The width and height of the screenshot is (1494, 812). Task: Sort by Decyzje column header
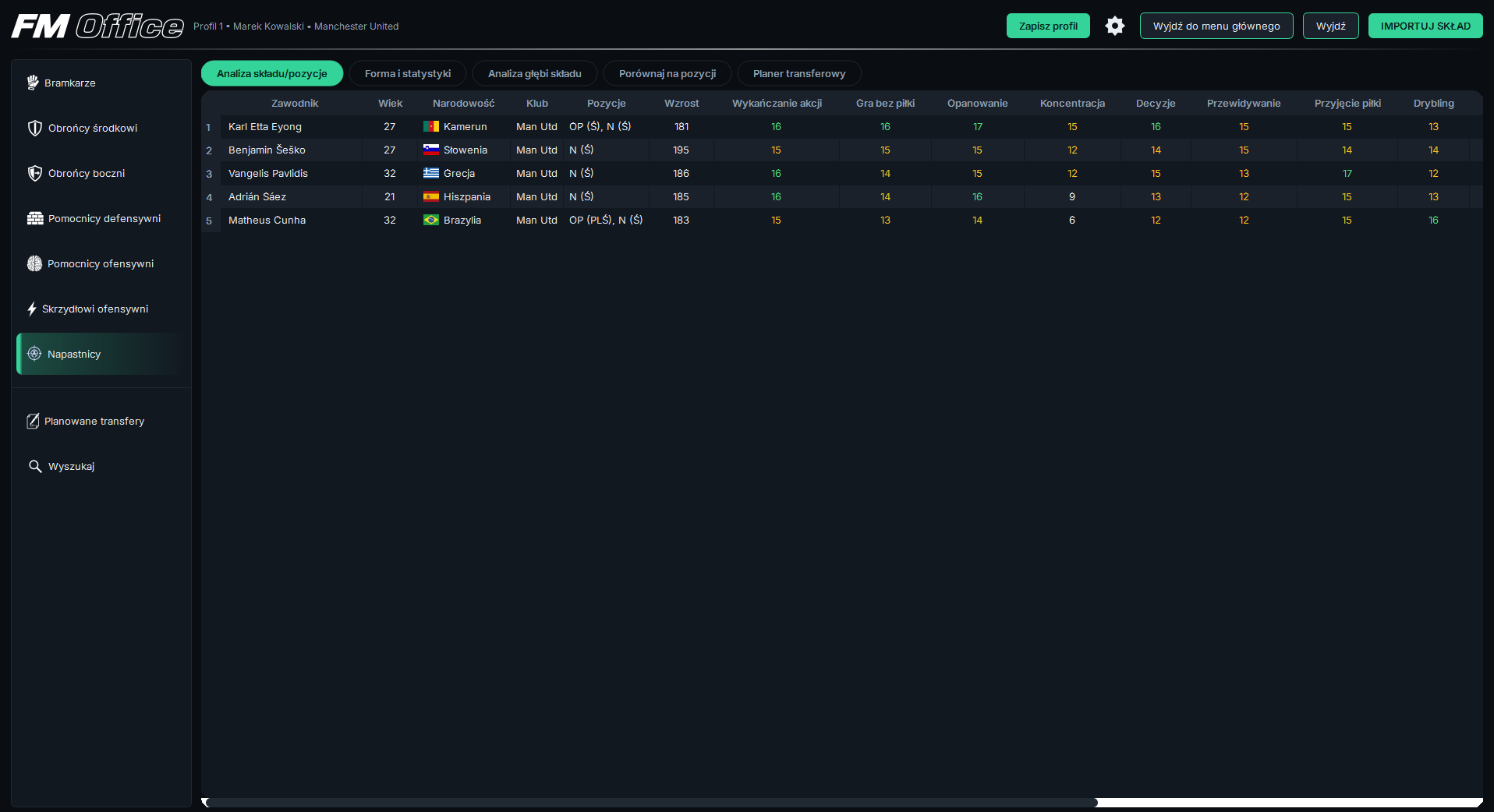pos(1156,103)
